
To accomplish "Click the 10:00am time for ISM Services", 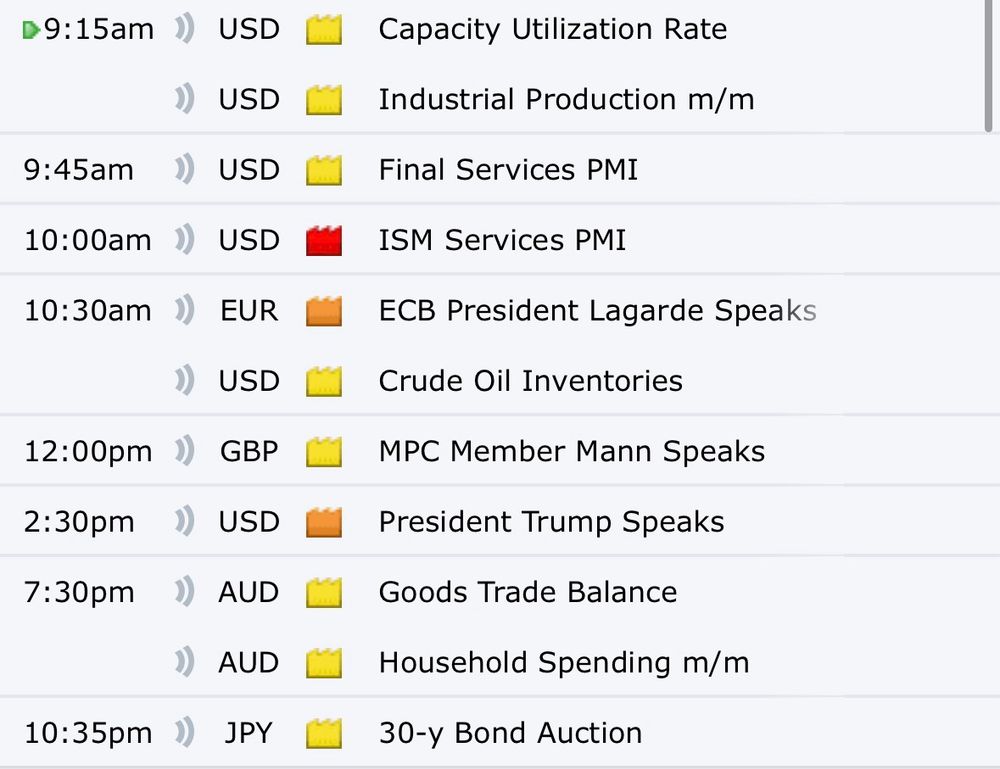I will 87,240.
